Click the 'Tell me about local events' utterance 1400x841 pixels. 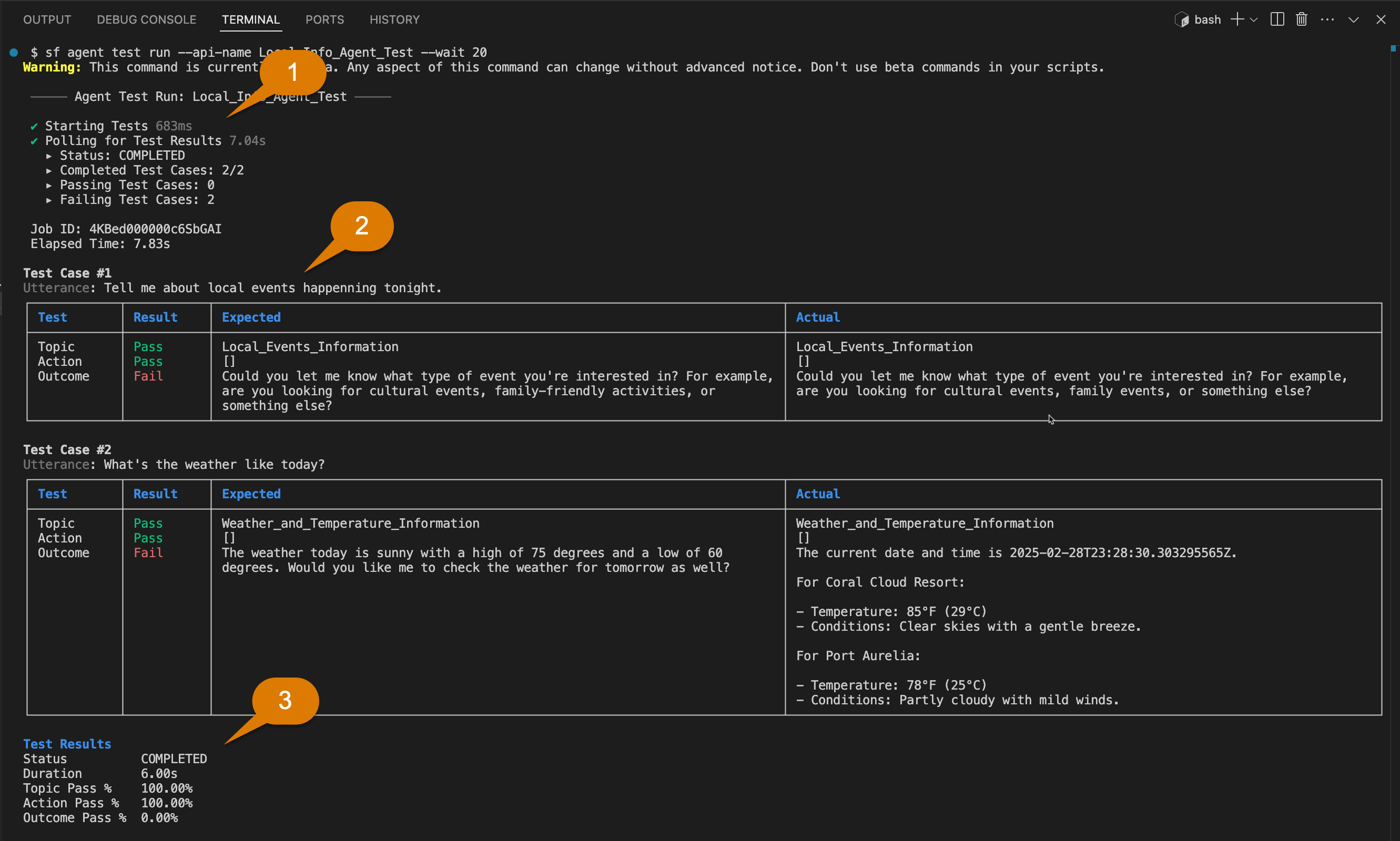click(273, 288)
